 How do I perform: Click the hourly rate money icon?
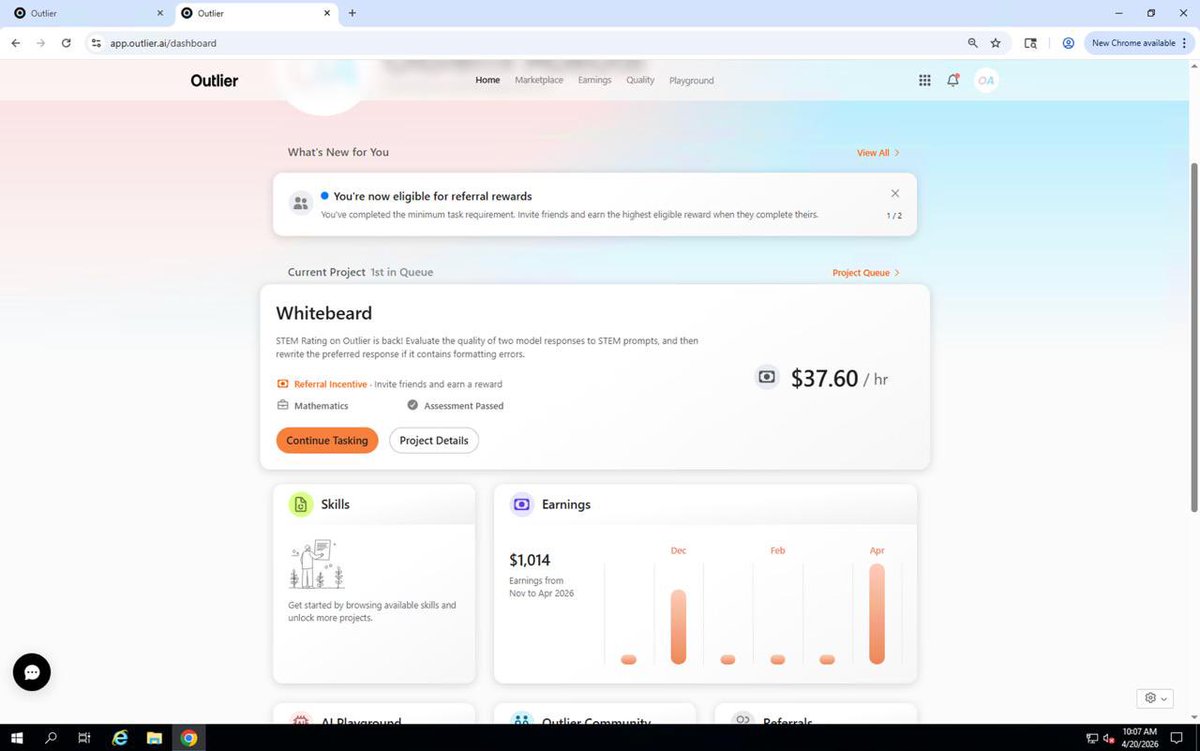pos(767,377)
